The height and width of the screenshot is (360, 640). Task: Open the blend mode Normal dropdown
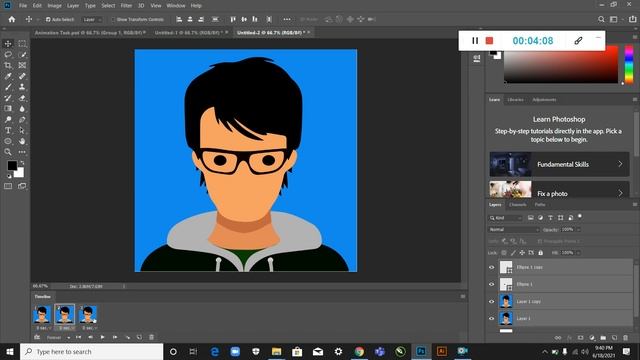pyautogui.click(x=514, y=229)
